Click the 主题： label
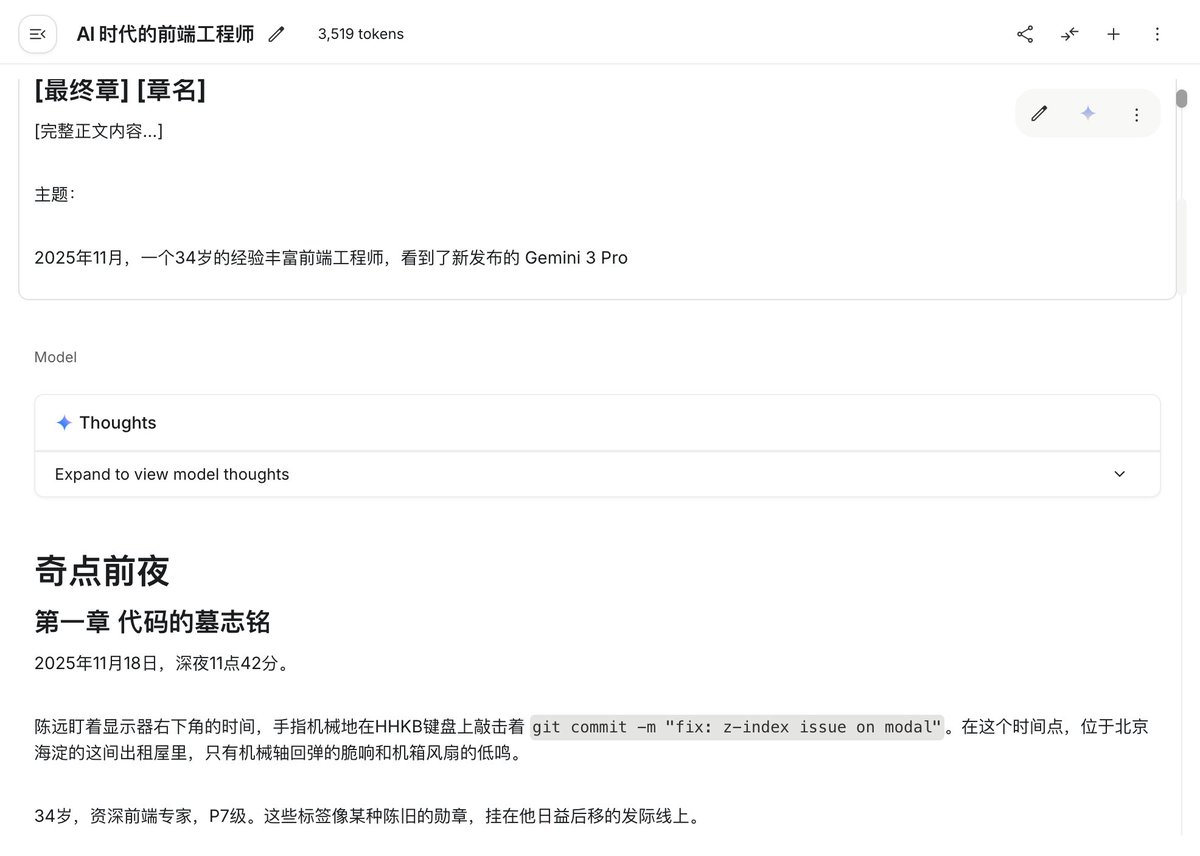The image size is (1200, 856). pyautogui.click(x=55, y=194)
